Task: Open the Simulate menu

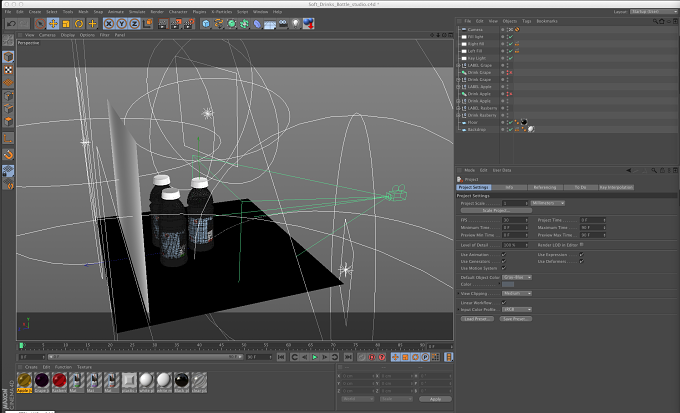Action: pyautogui.click(x=137, y=12)
